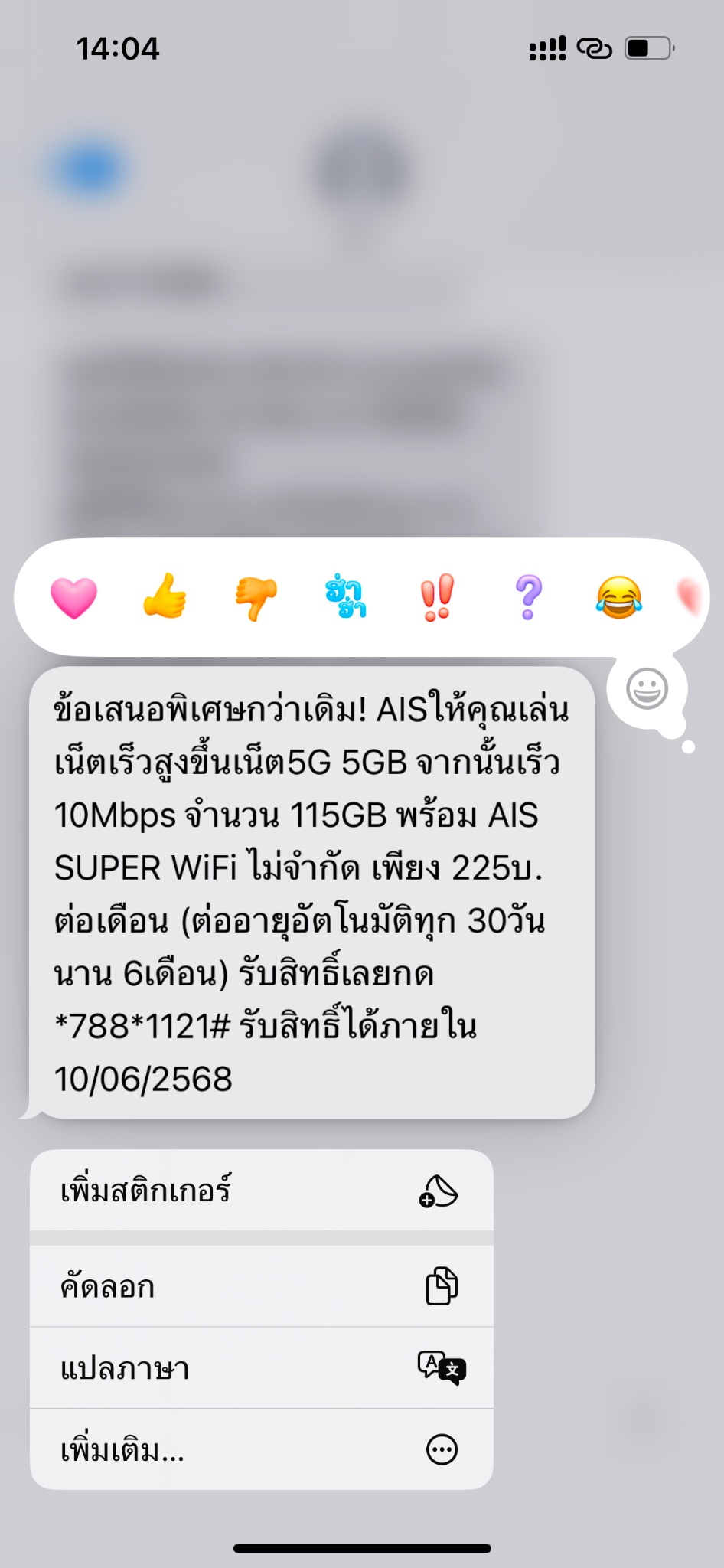Pick the laughing crying emoji reaction

click(x=618, y=597)
